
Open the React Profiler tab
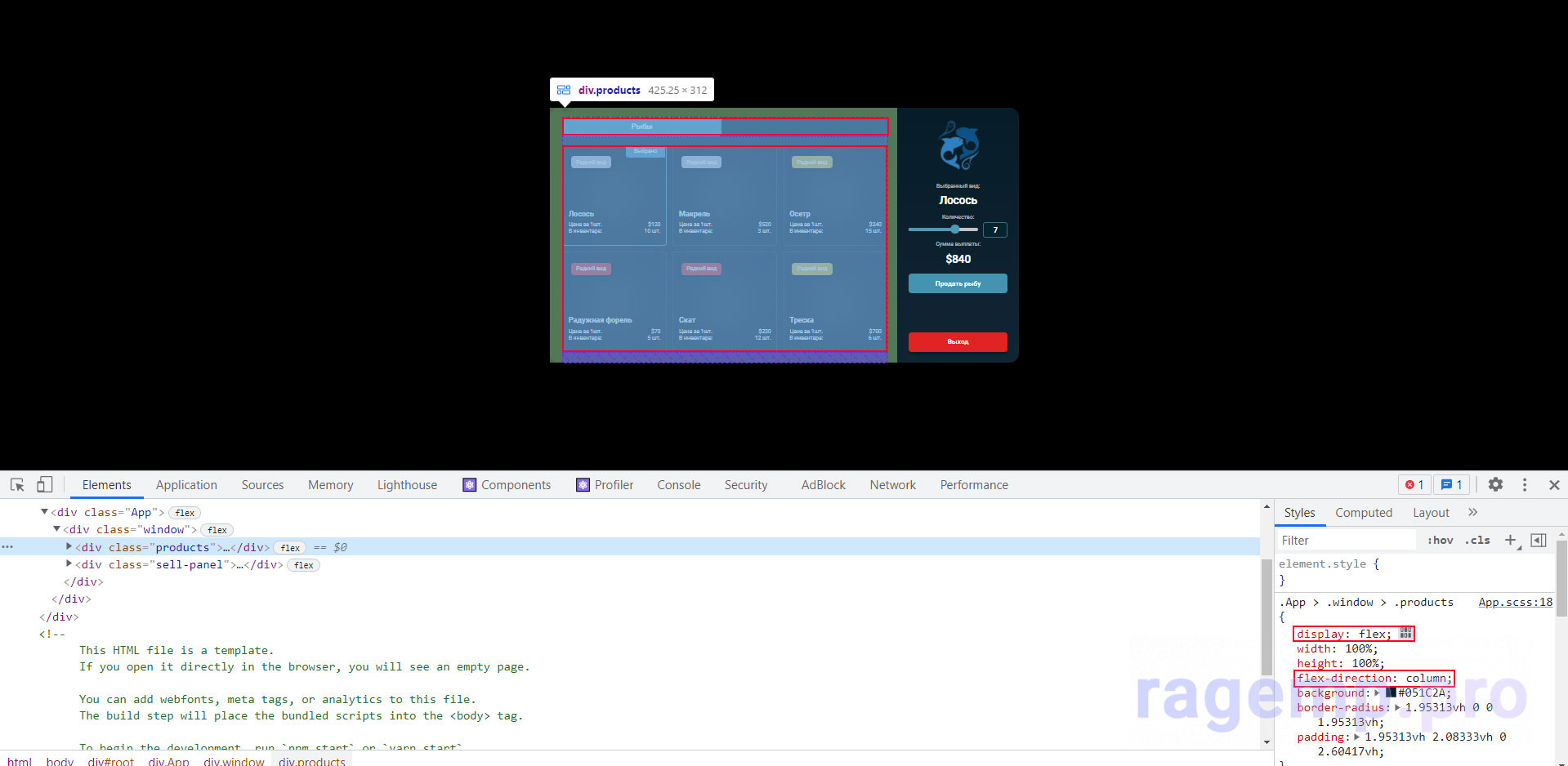[x=605, y=484]
